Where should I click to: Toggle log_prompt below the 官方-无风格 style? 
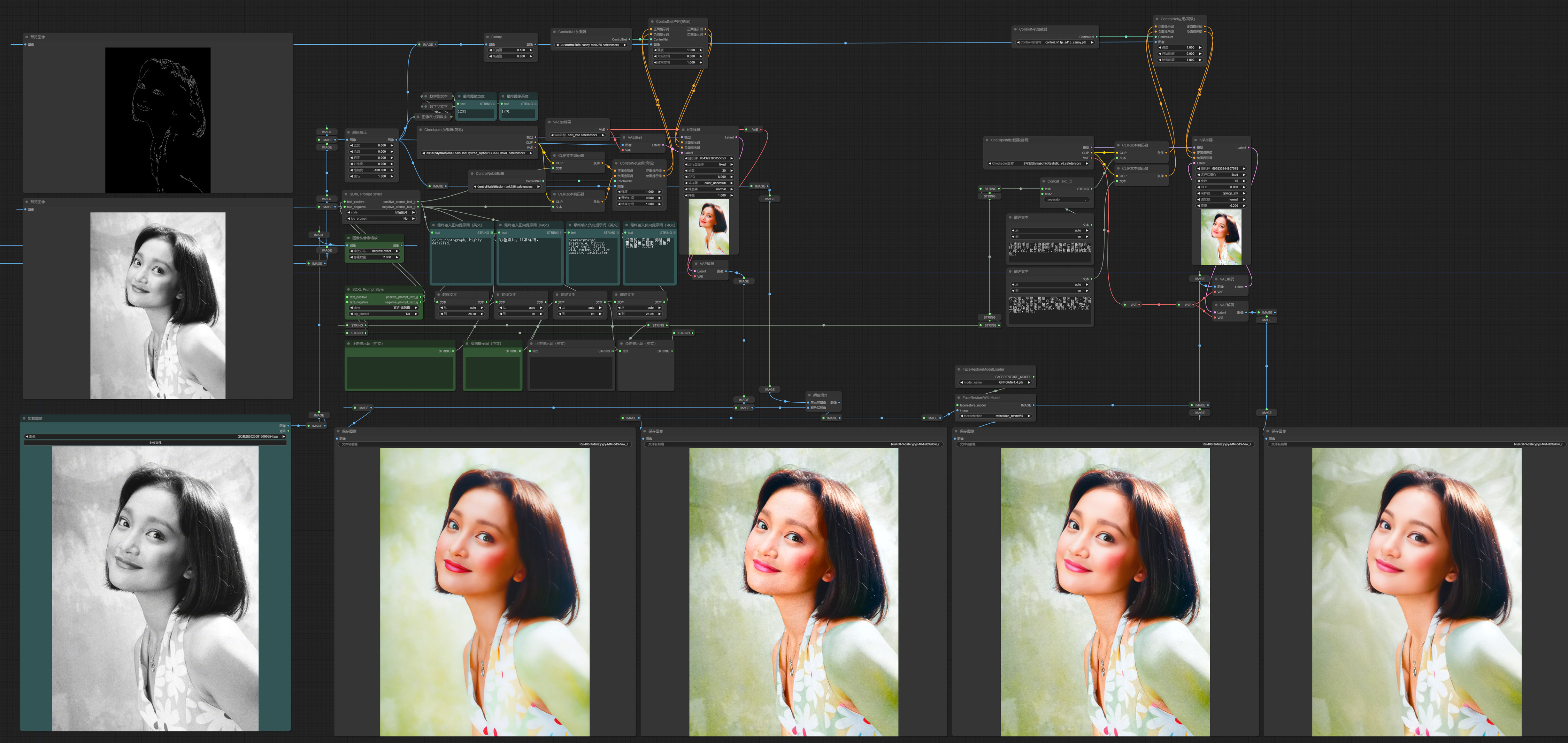tap(384, 314)
